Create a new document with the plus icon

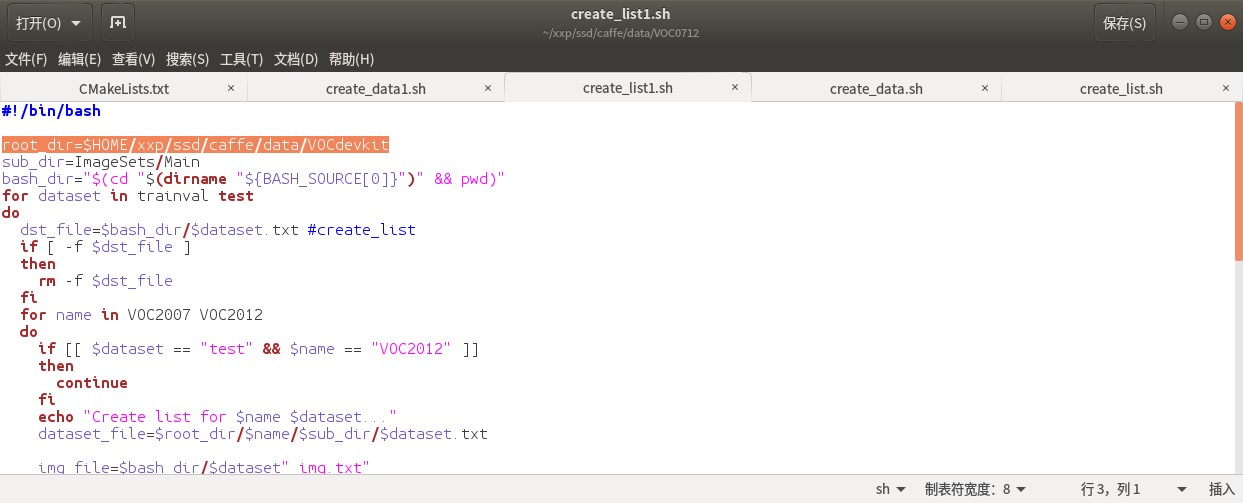click(x=118, y=22)
